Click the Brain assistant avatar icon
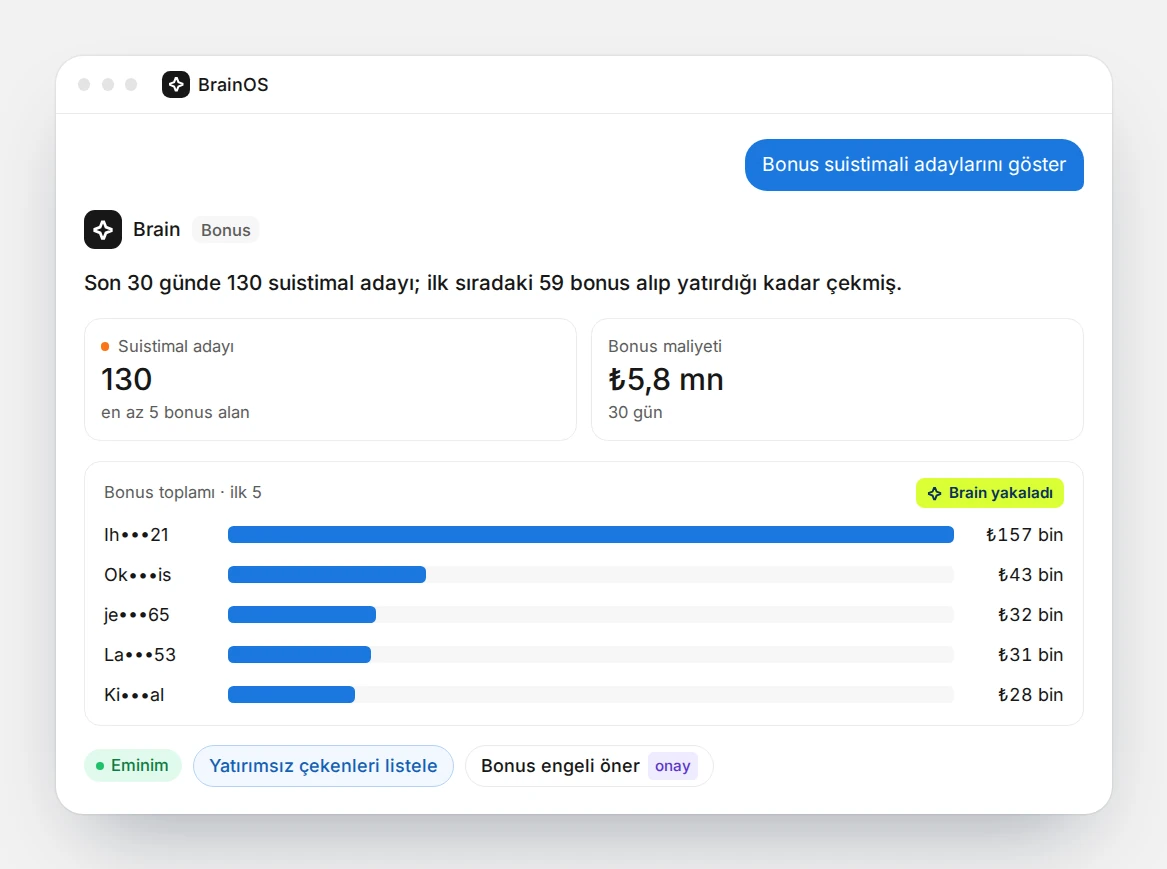The width and height of the screenshot is (1167, 869). click(103, 230)
